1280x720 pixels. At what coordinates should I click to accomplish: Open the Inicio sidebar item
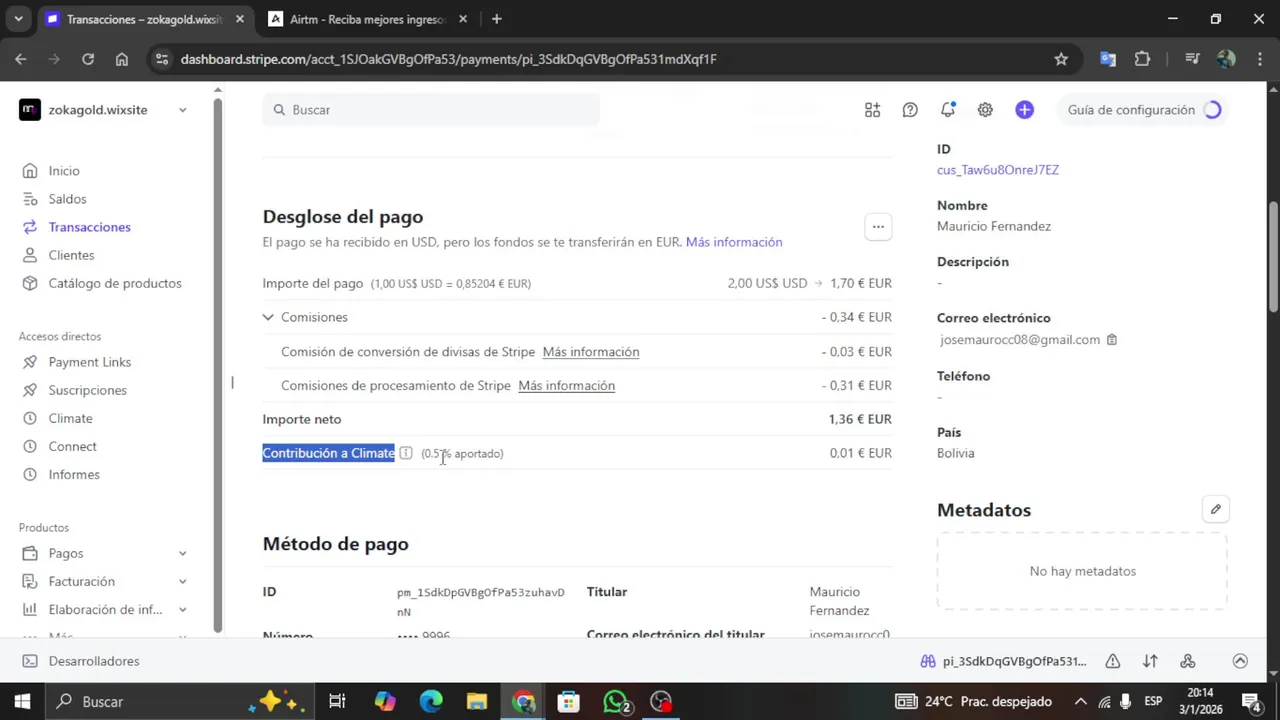coord(64,171)
